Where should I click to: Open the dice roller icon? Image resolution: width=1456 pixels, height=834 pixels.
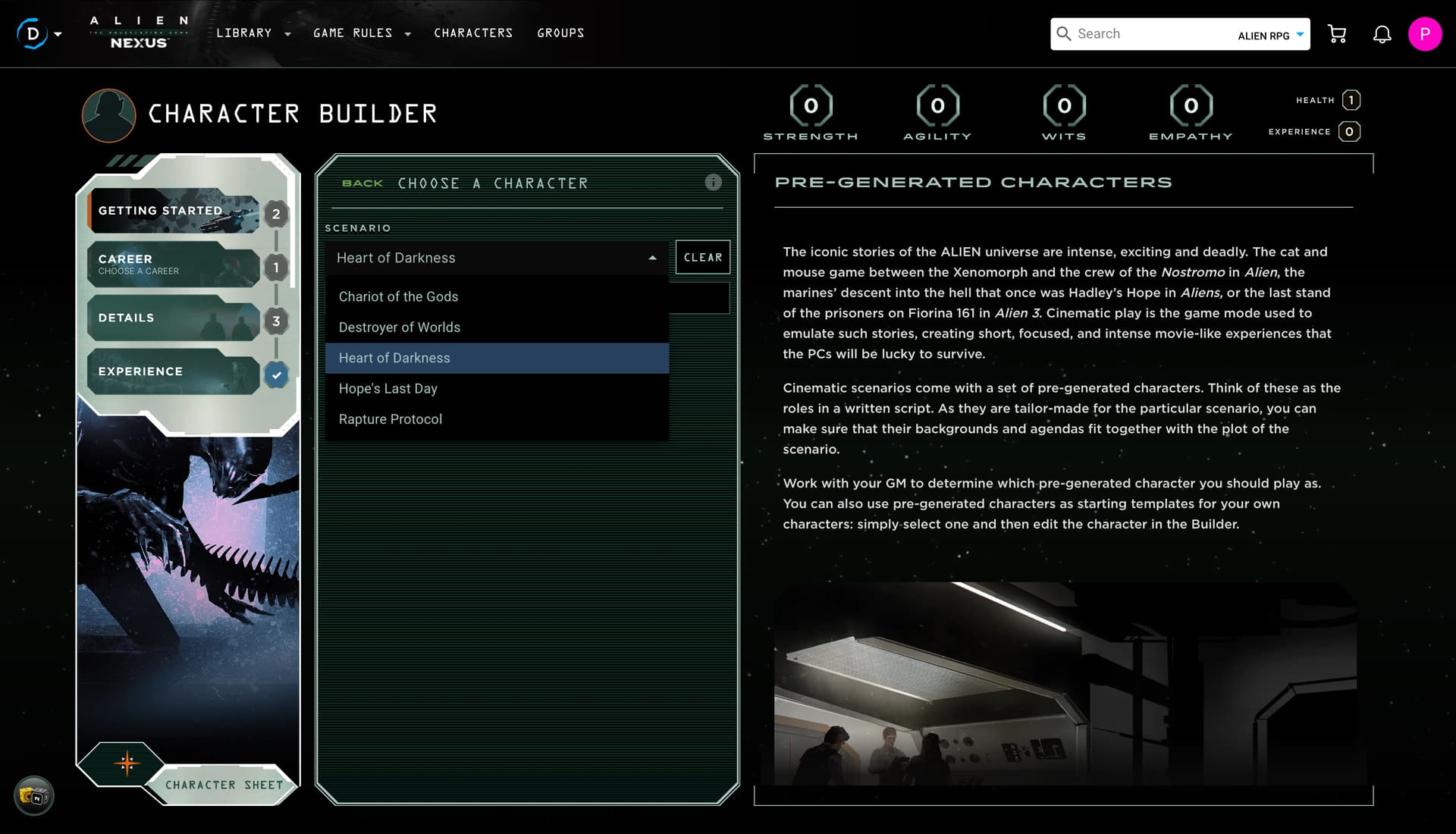[33, 796]
